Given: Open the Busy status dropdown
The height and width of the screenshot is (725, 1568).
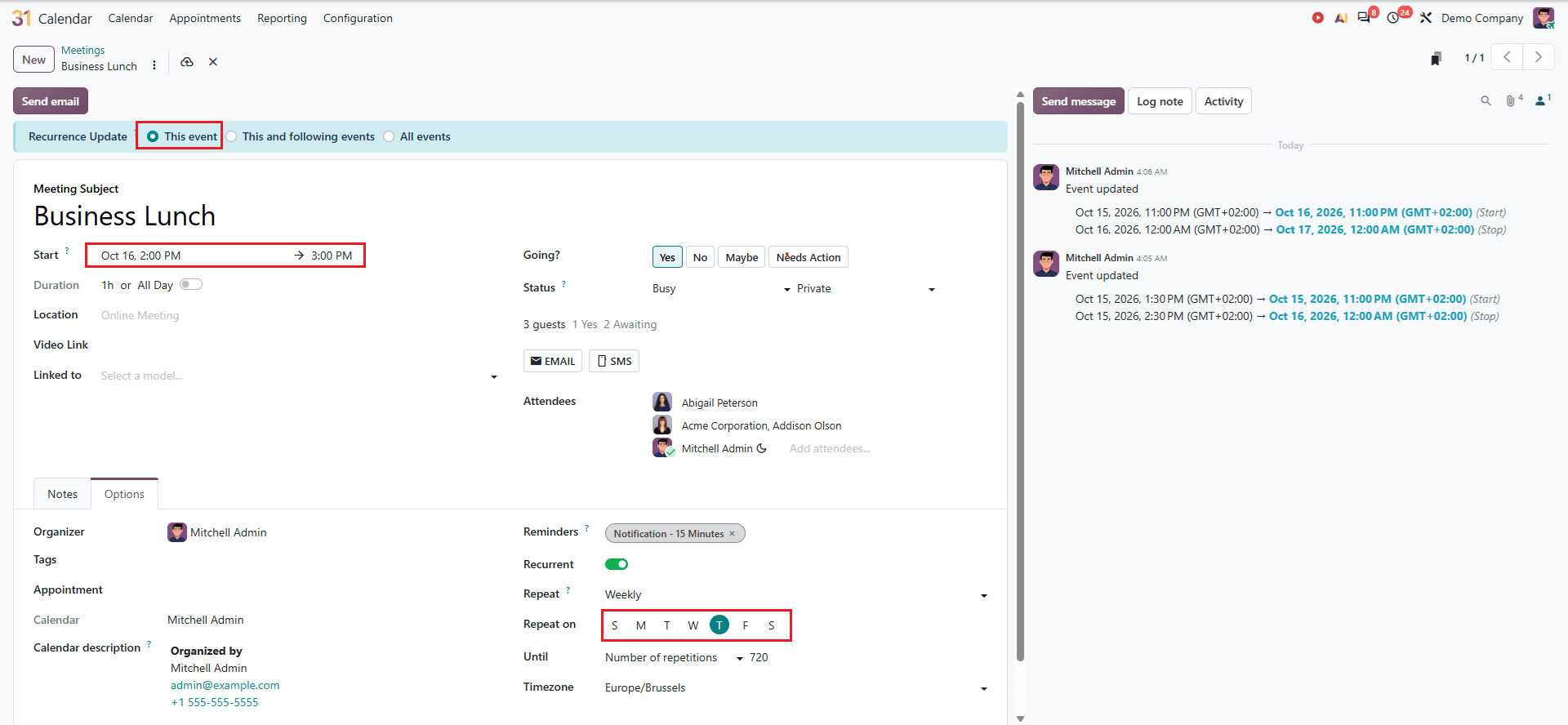Looking at the screenshot, I should 722,289.
